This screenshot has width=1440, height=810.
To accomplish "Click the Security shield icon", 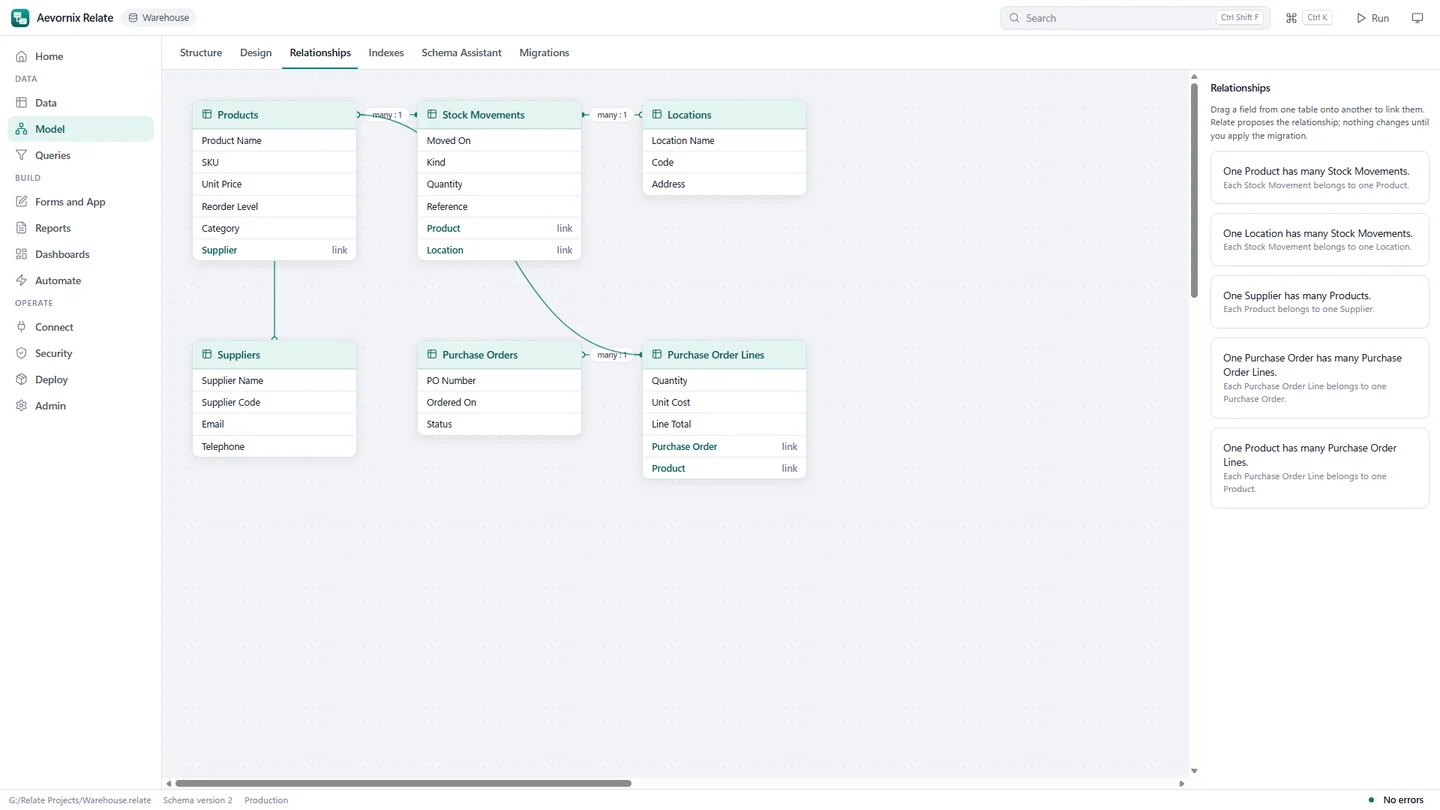I will click(21, 353).
